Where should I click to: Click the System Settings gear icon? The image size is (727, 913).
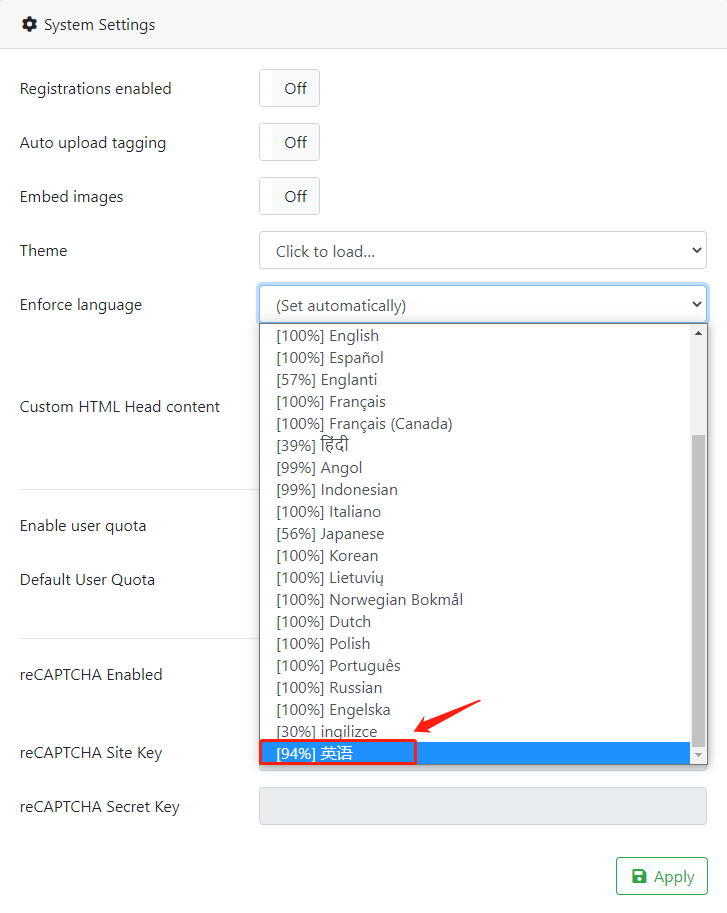(x=29, y=24)
